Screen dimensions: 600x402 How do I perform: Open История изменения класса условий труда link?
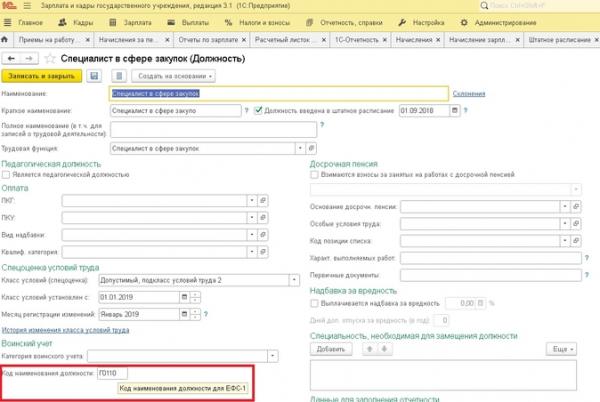point(65,330)
